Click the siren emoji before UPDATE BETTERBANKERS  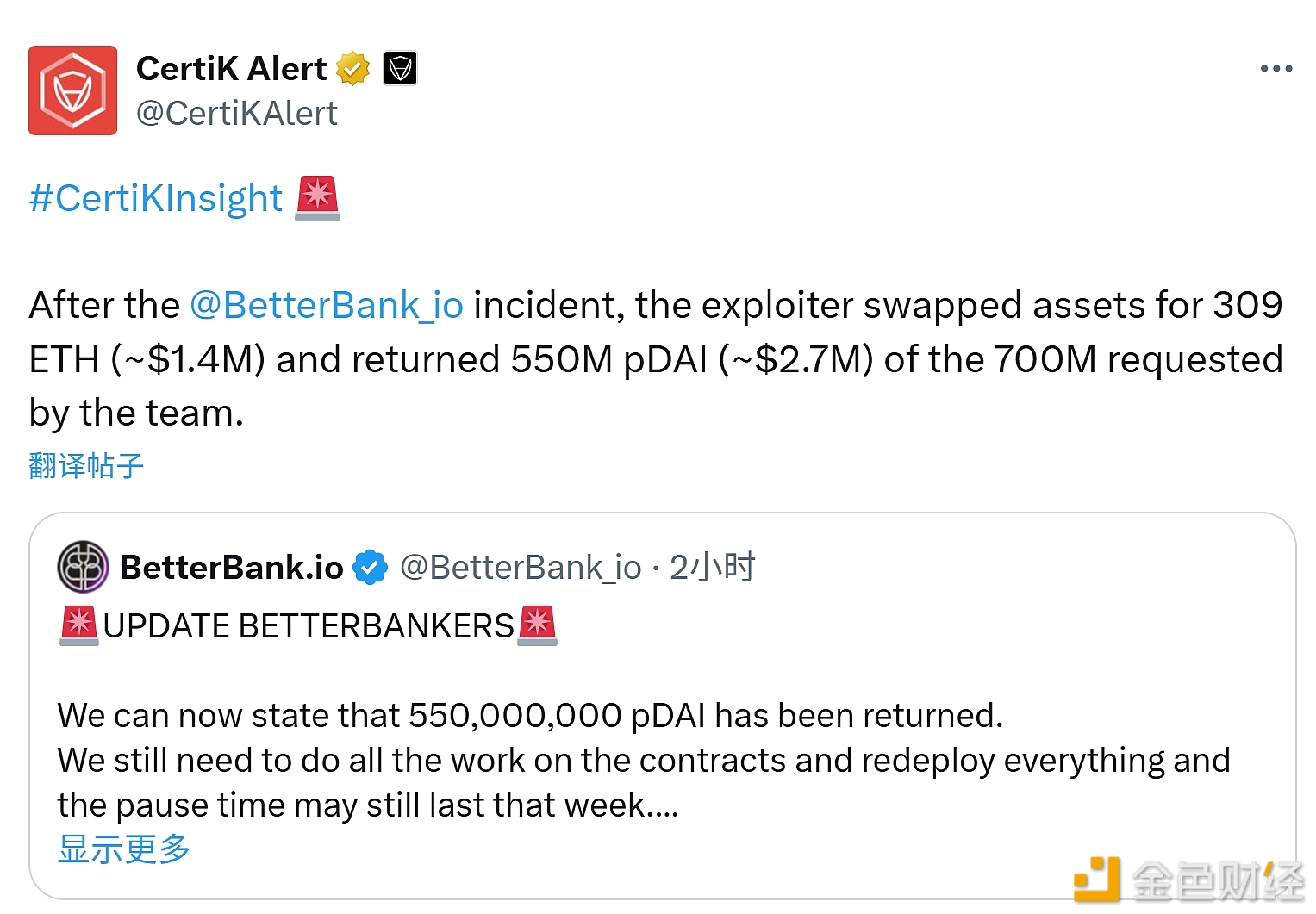(78, 625)
